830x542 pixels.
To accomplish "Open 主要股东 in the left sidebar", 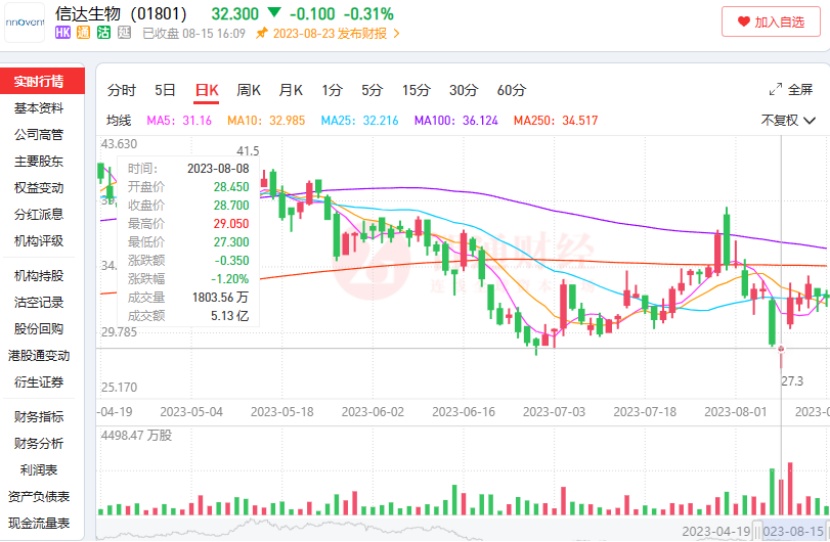I will (39, 161).
